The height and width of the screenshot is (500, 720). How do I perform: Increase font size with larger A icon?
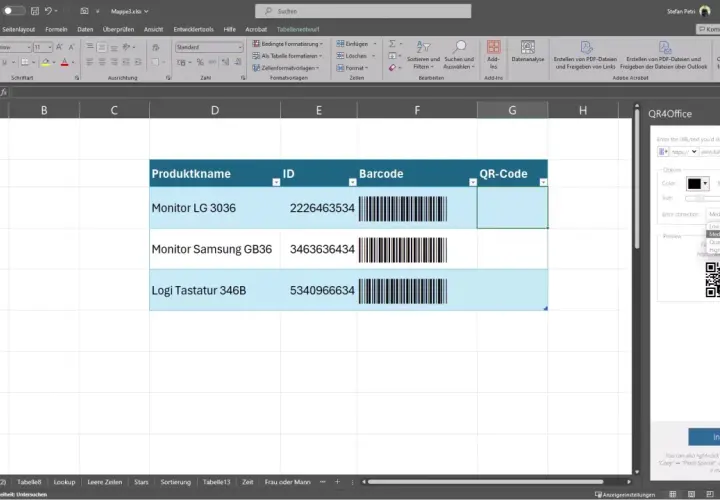point(60,47)
